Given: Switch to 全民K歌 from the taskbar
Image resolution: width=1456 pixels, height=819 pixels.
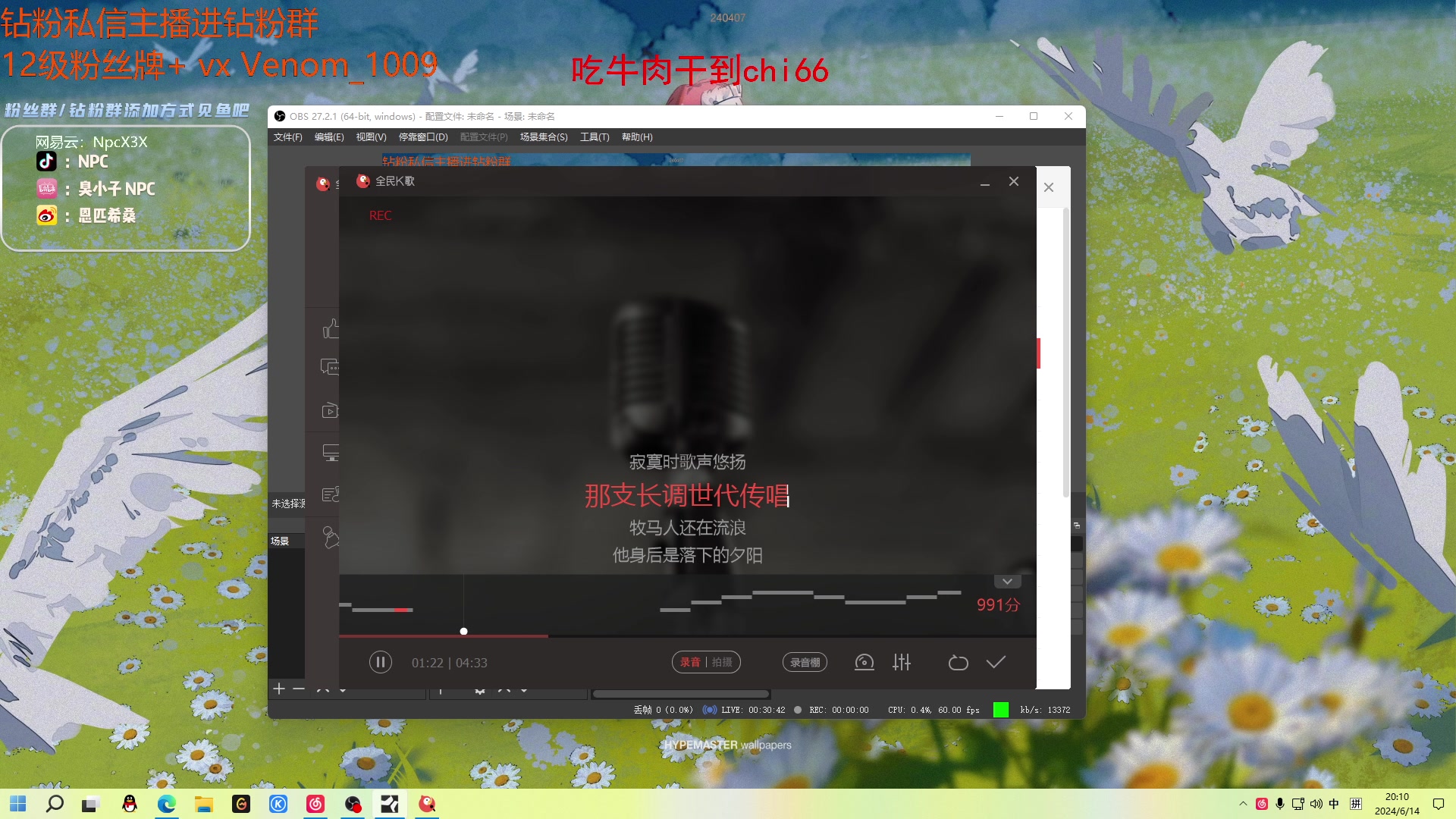Looking at the screenshot, I should coord(428,804).
